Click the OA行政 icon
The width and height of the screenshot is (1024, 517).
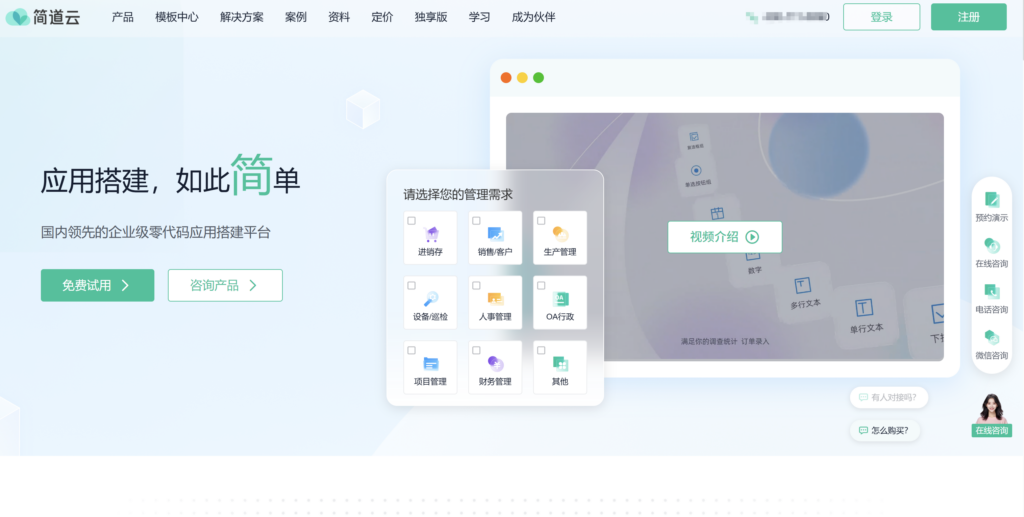560,298
